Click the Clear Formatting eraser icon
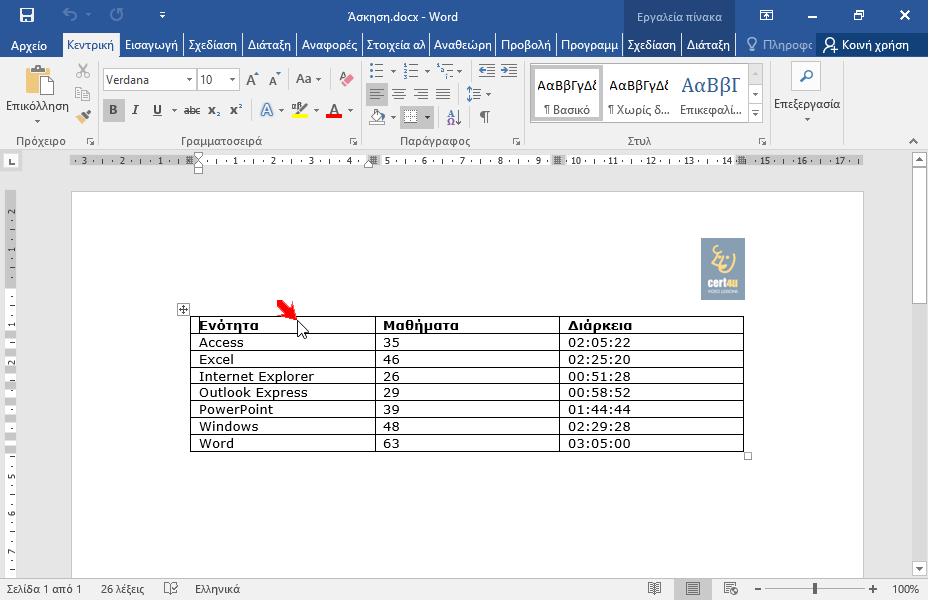 tap(346, 79)
